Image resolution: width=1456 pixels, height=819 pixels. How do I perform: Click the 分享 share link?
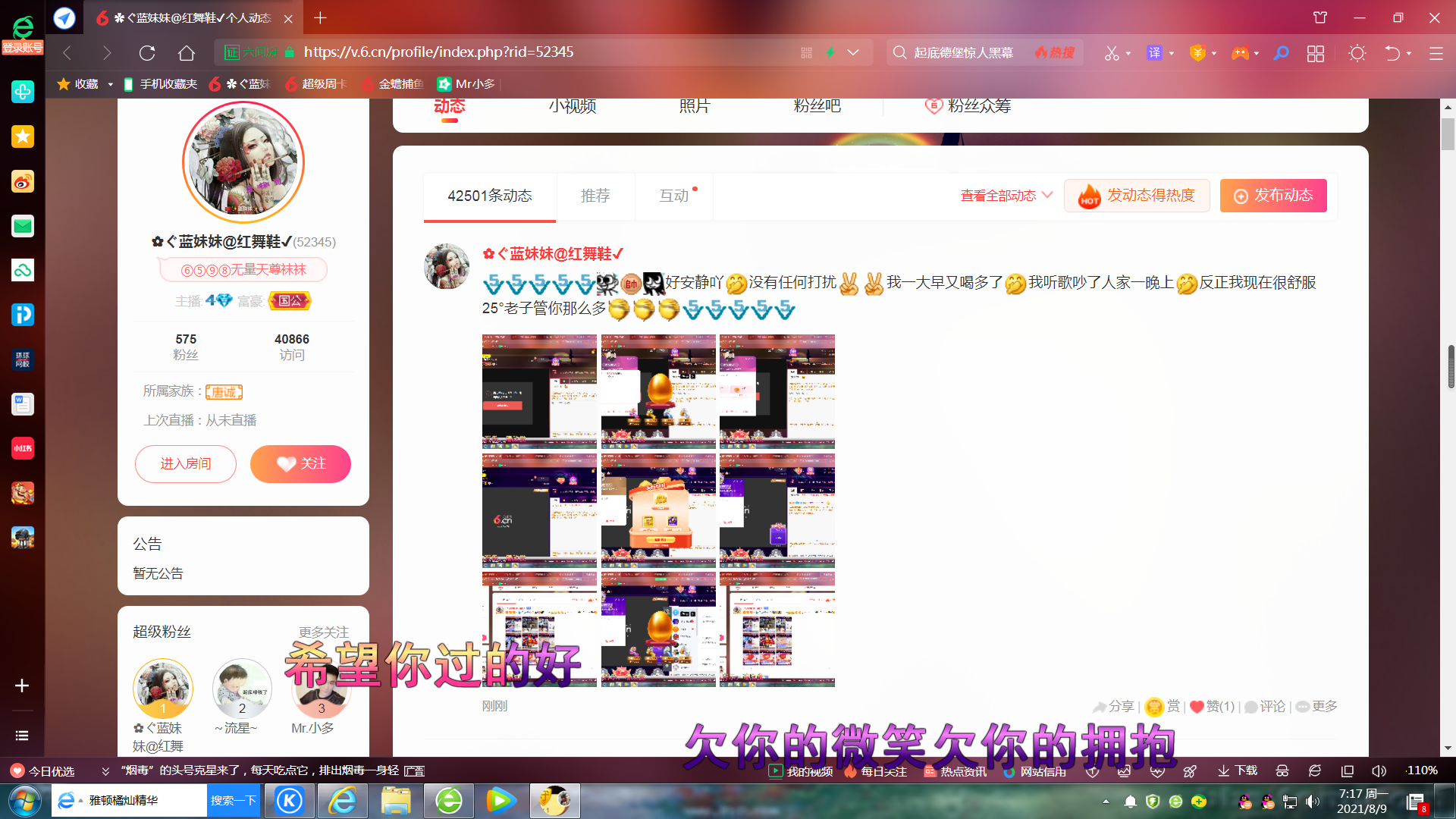tap(1113, 707)
